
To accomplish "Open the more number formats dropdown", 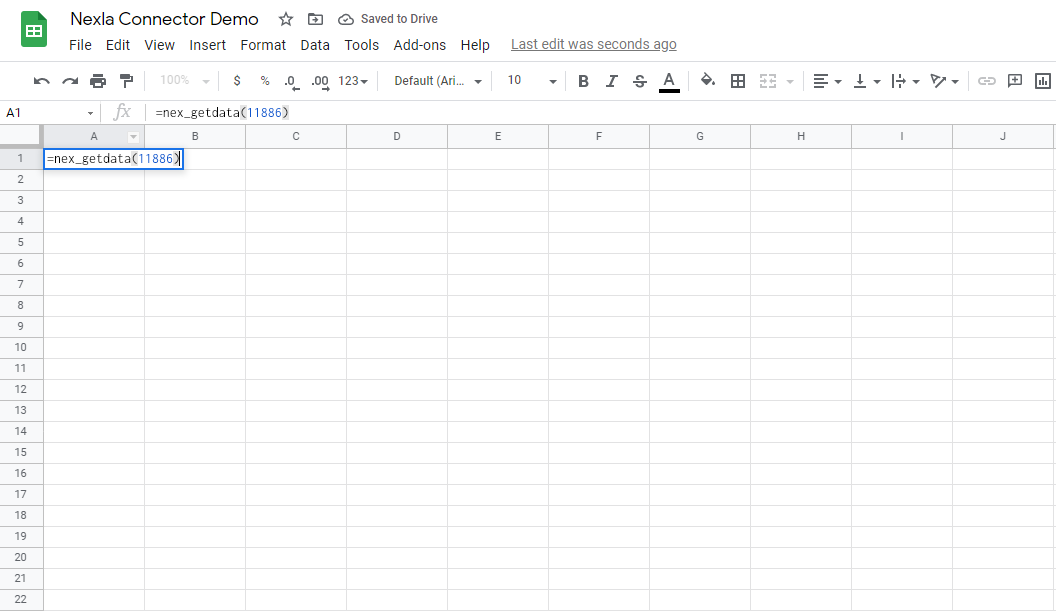I will click(x=353, y=81).
